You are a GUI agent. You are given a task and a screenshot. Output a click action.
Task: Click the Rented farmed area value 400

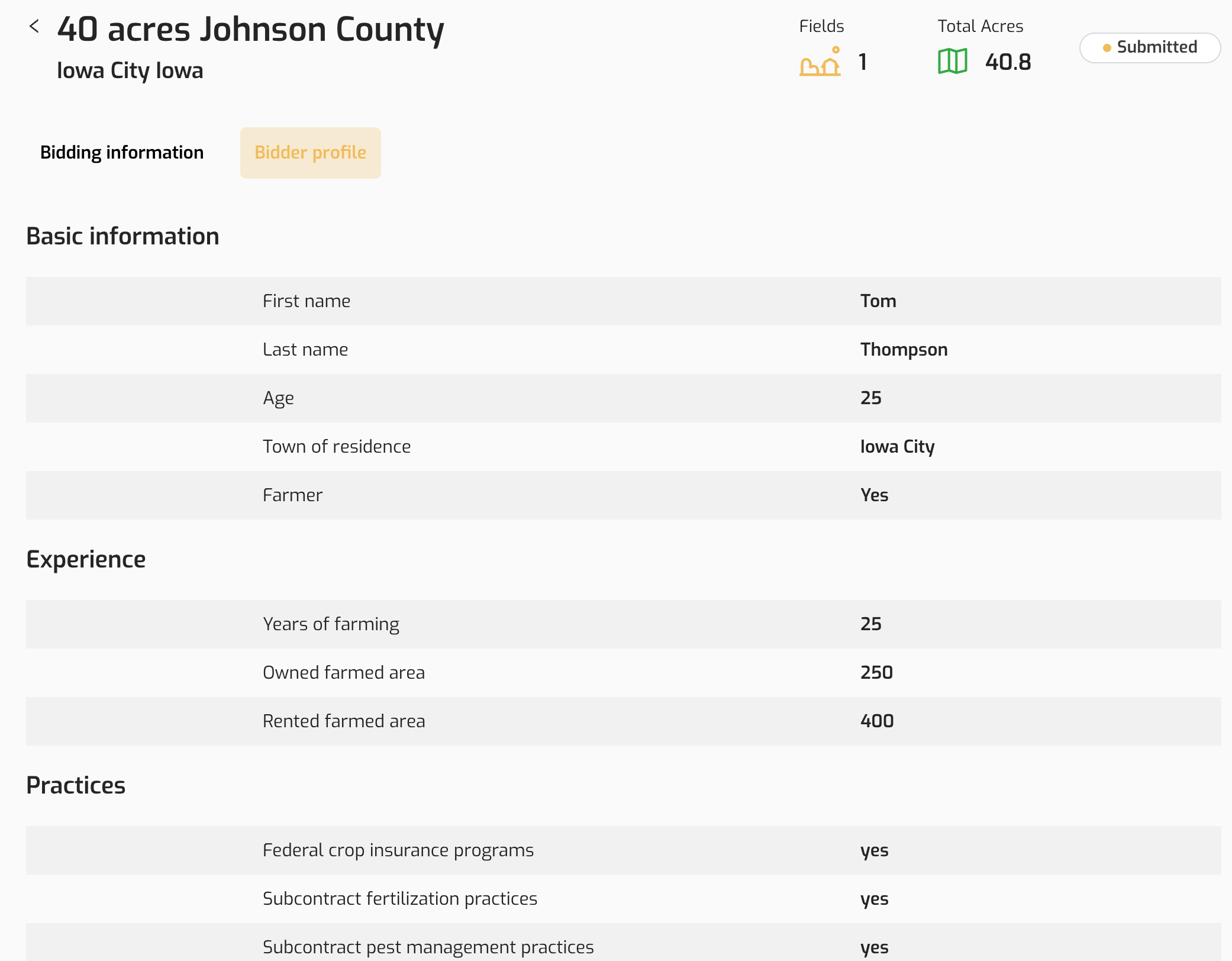(x=877, y=721)
